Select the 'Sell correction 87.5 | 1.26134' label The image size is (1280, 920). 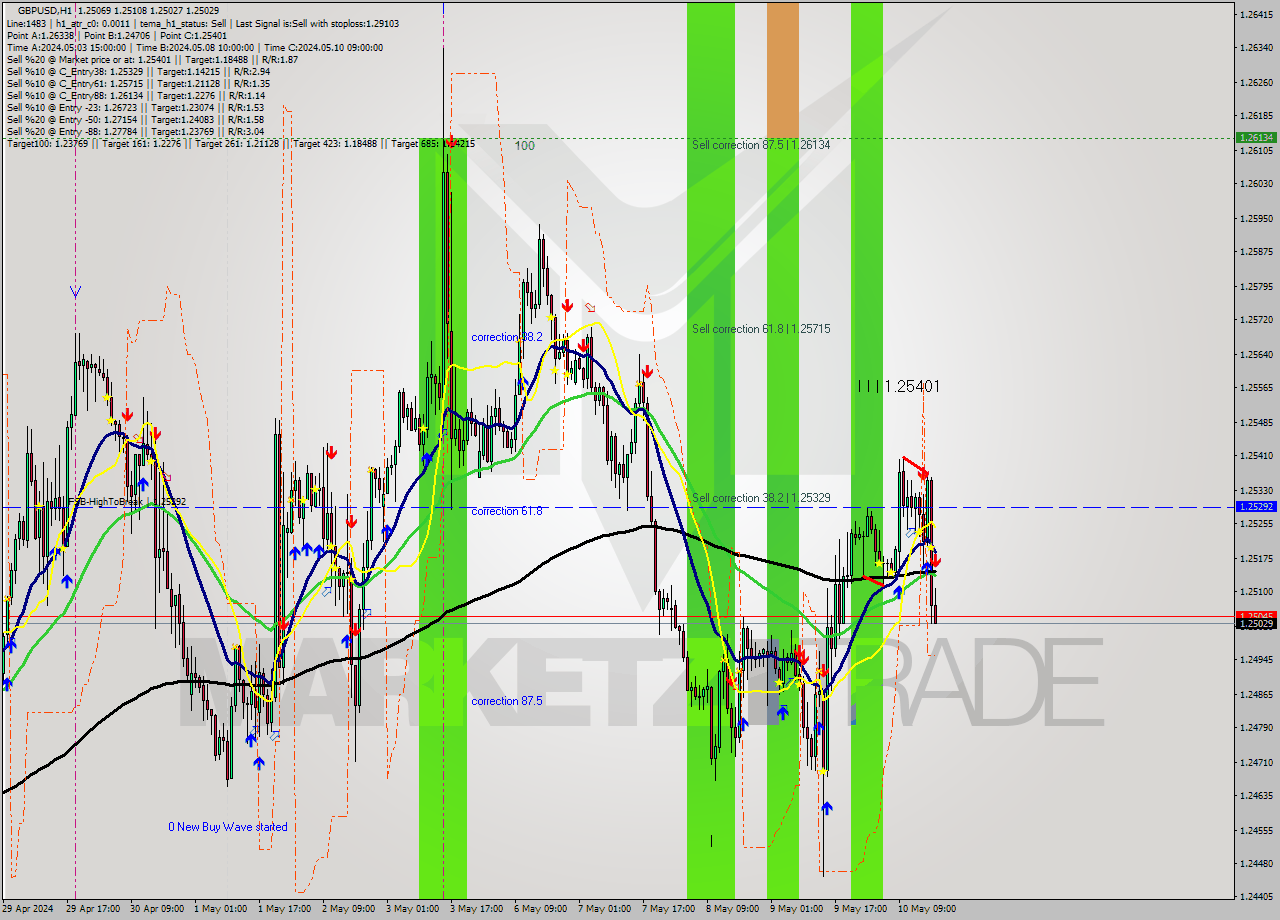[761, 145]
